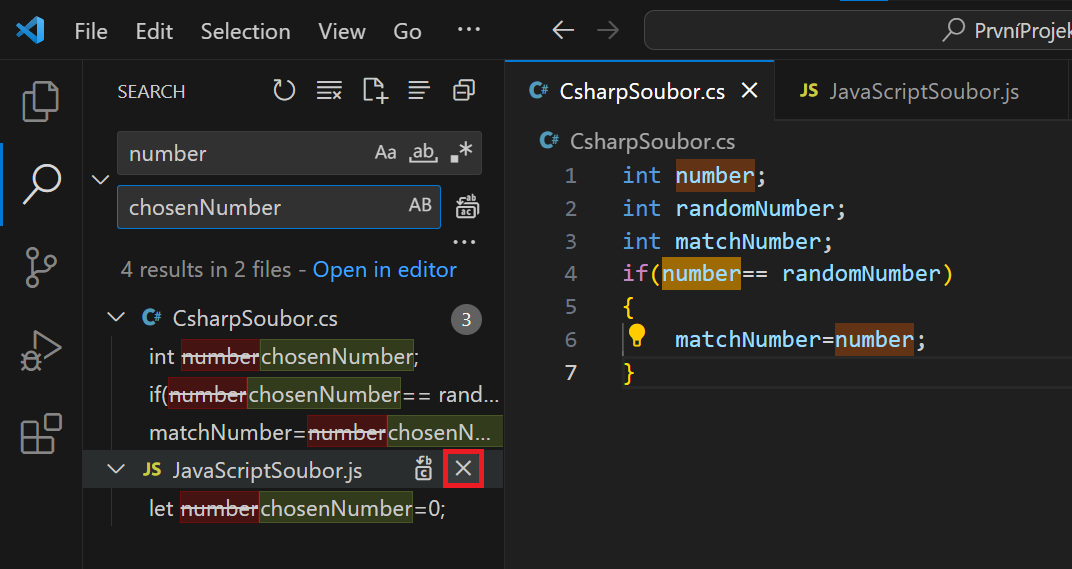Click the command center search box
The width and height of the screenshot is (1072, 569).
pyautogui.click(x=858, y=30)
